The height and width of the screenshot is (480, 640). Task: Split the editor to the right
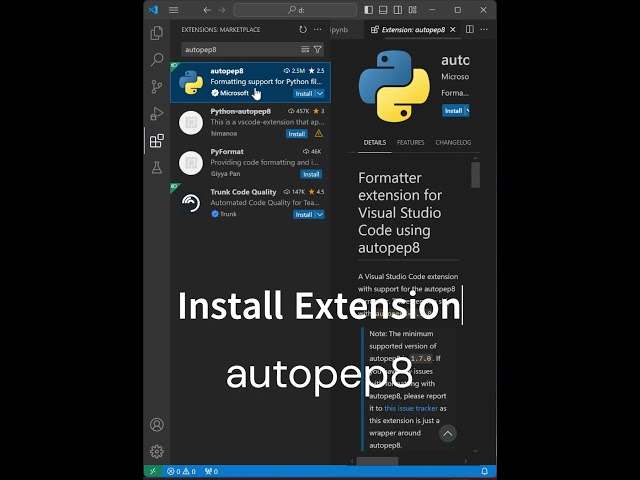(x=470, y=29)
